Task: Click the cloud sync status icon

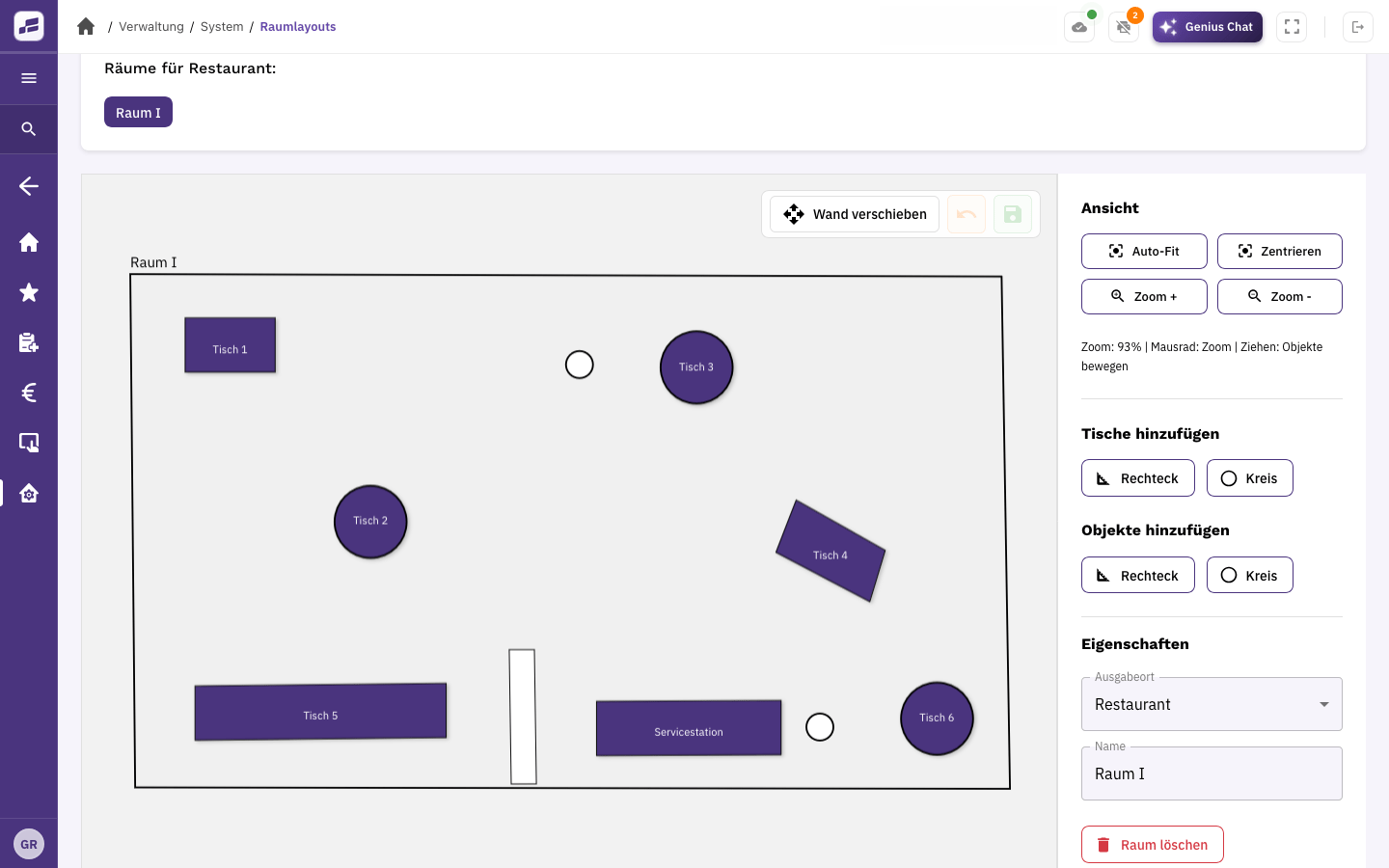Action: [x=1079, y=27]
